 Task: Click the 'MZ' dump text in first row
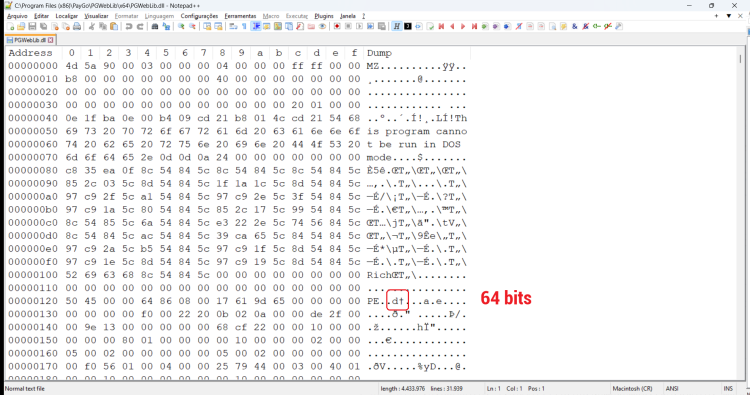[373, 66]
